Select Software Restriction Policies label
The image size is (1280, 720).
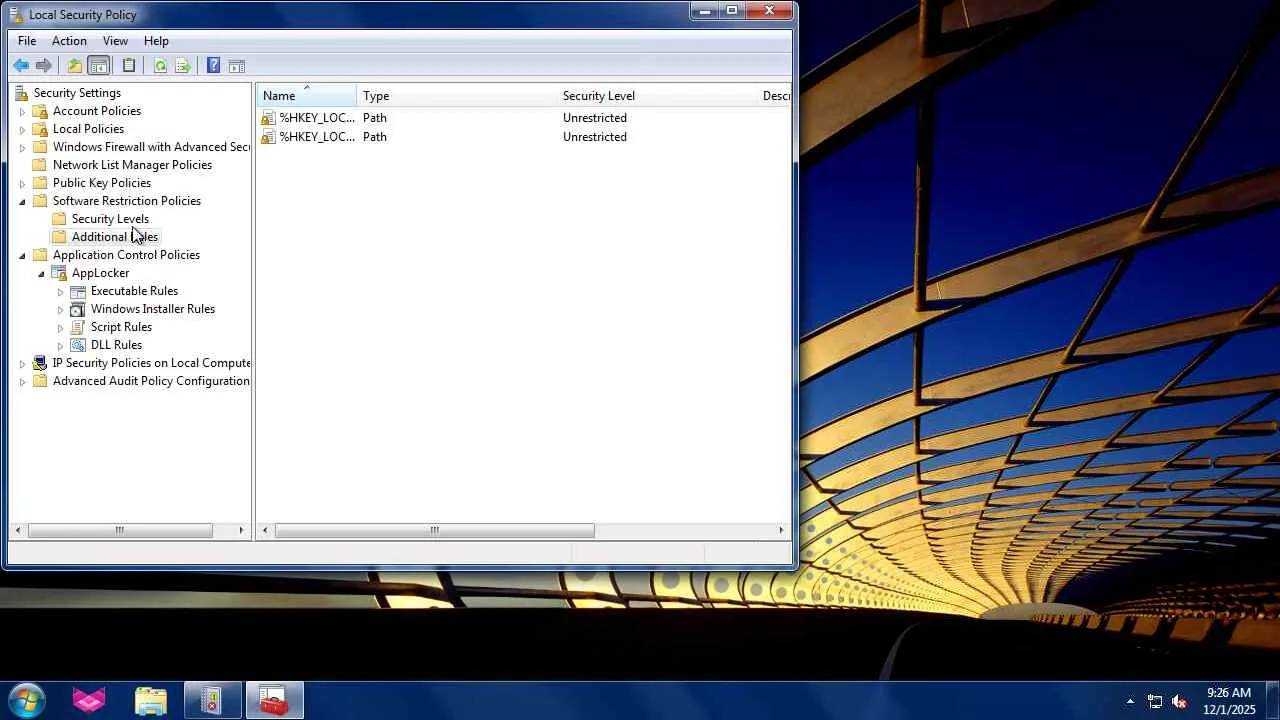[126, 201]
